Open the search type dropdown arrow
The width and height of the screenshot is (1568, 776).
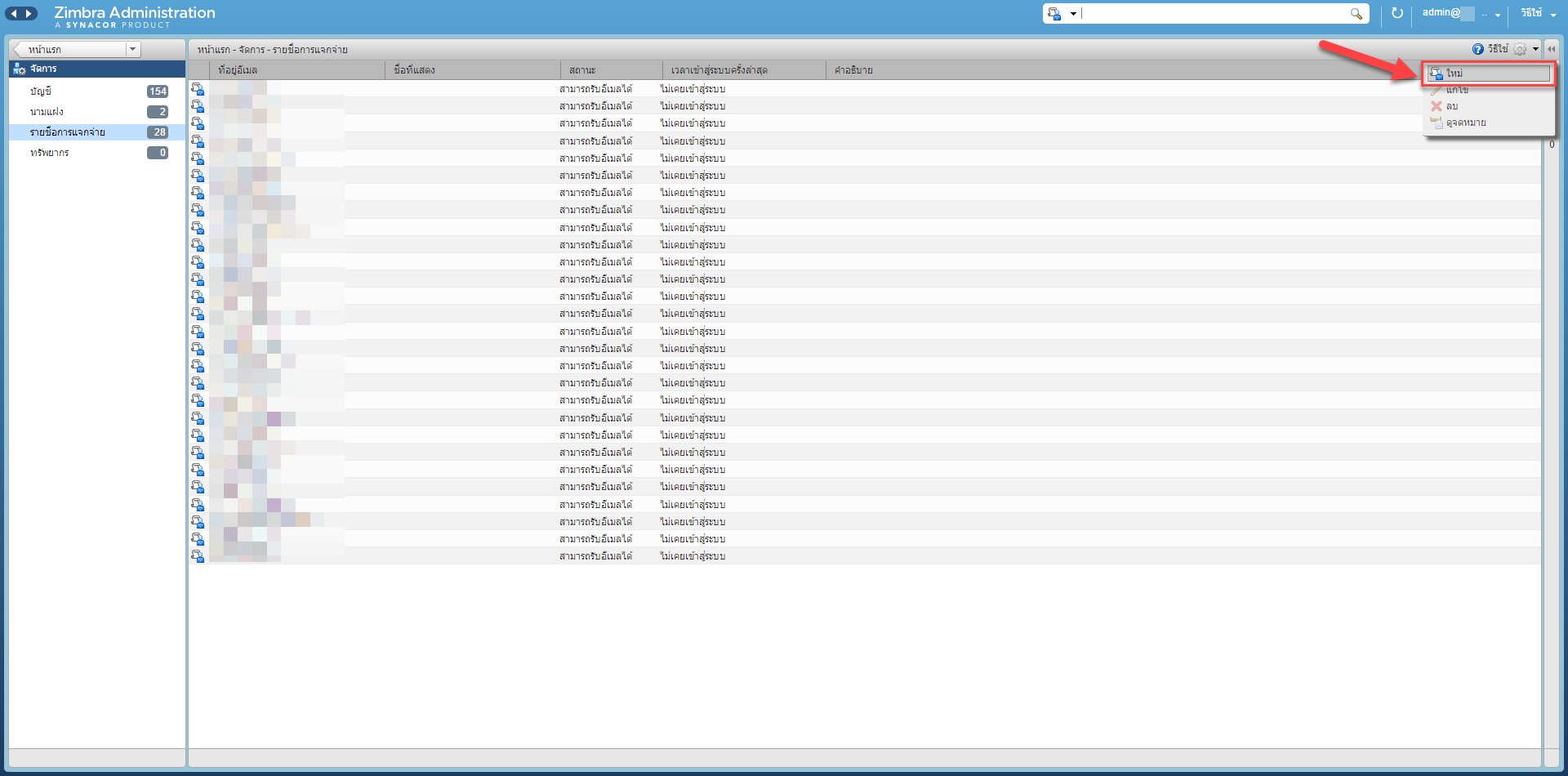point(1073,14)
